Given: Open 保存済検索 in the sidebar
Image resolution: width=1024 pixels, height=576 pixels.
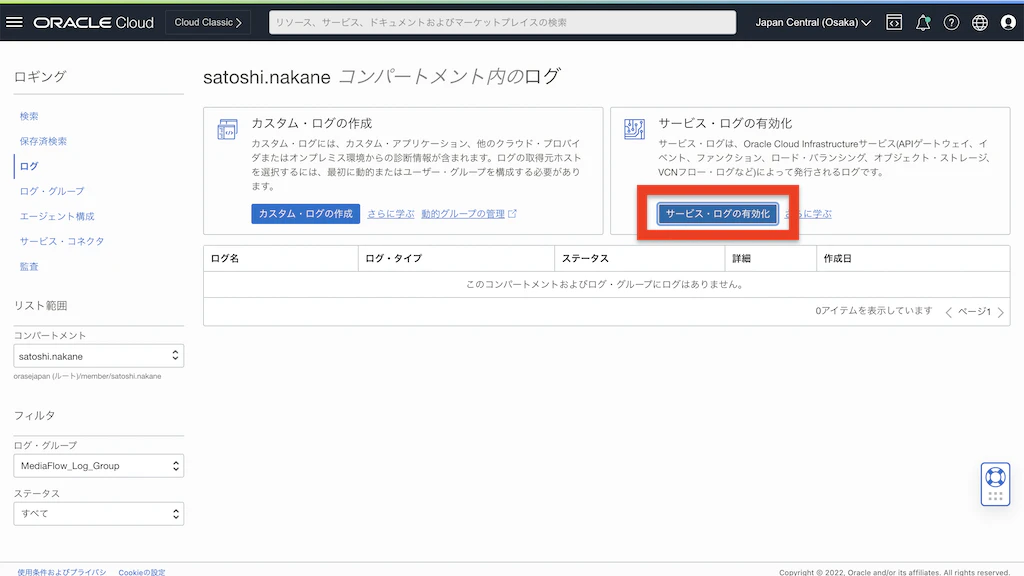Looking at the screenshot, I should (x=43, y=141).
